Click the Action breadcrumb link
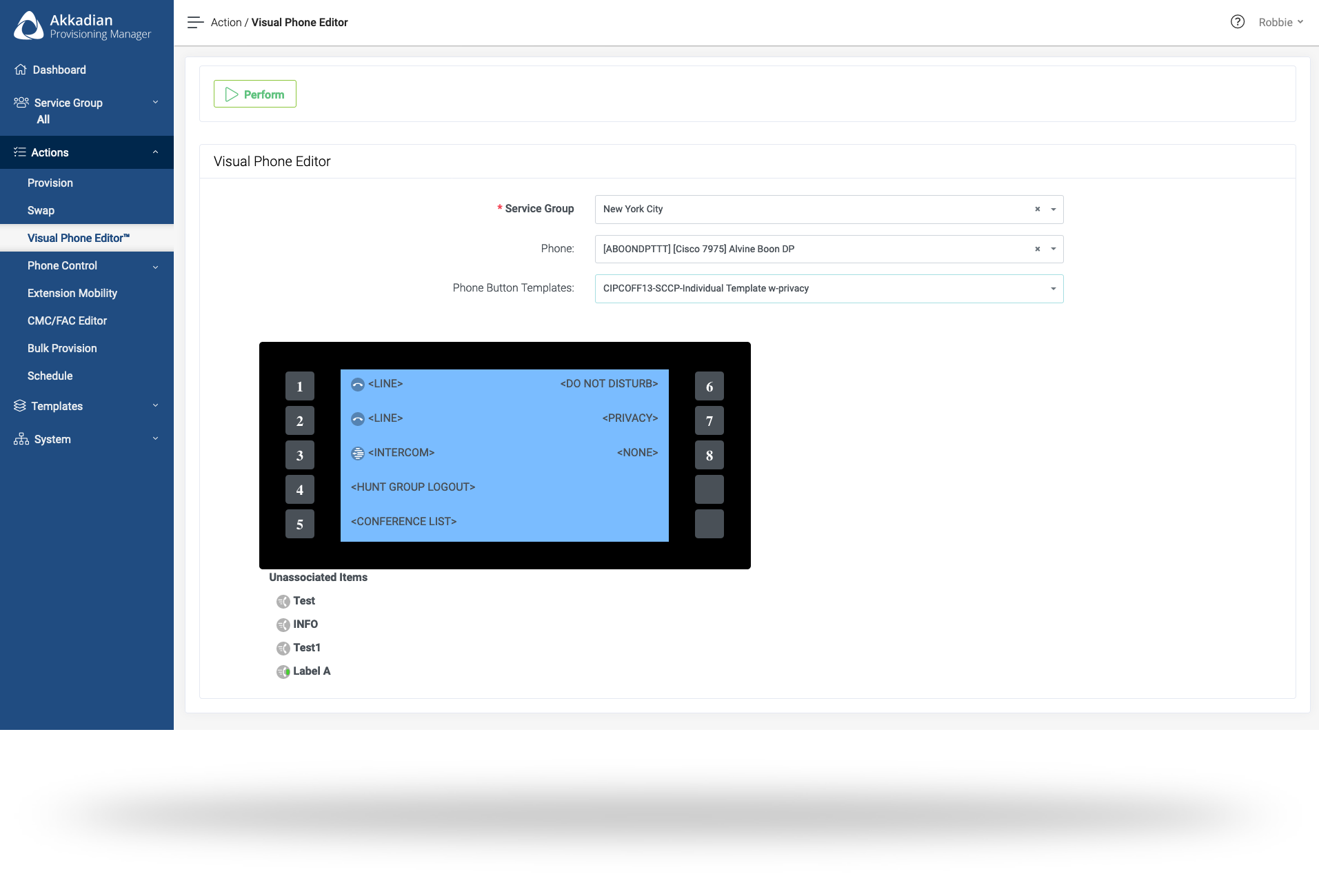This screenshot has height=896, width=1319. pos(226,22)
